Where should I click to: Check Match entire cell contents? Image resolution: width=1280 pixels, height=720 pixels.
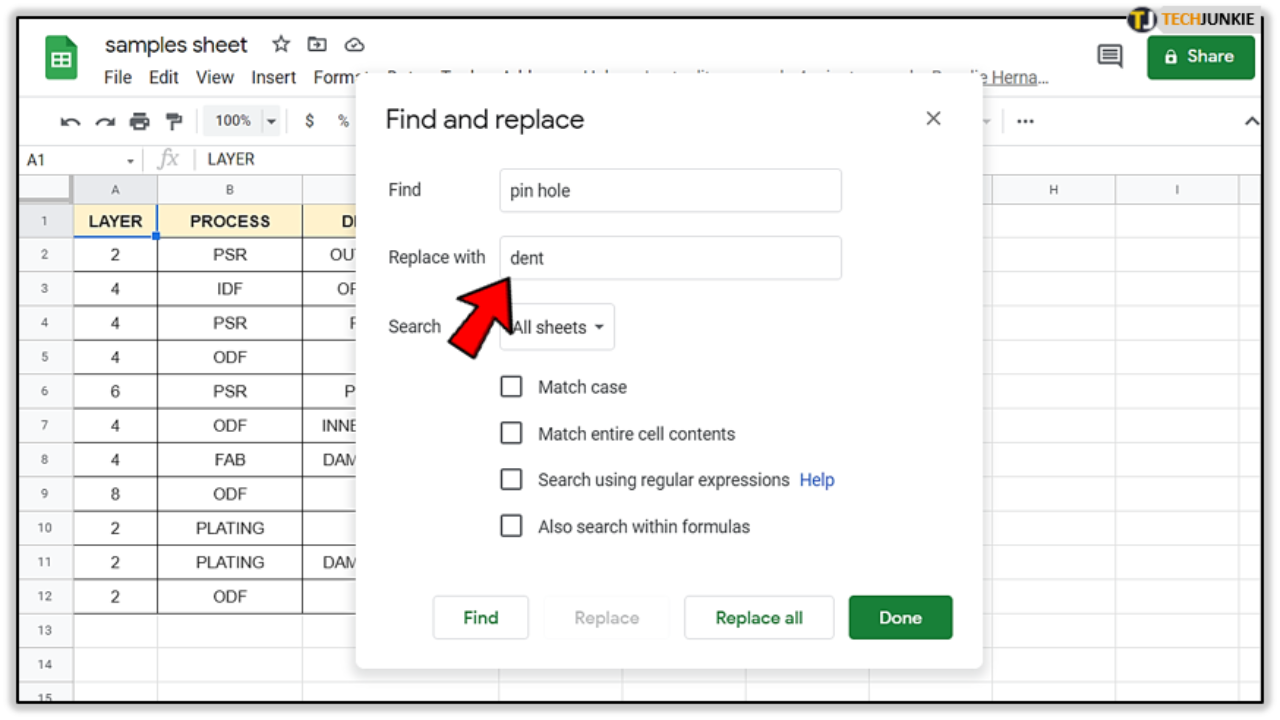tap(511, 433)
